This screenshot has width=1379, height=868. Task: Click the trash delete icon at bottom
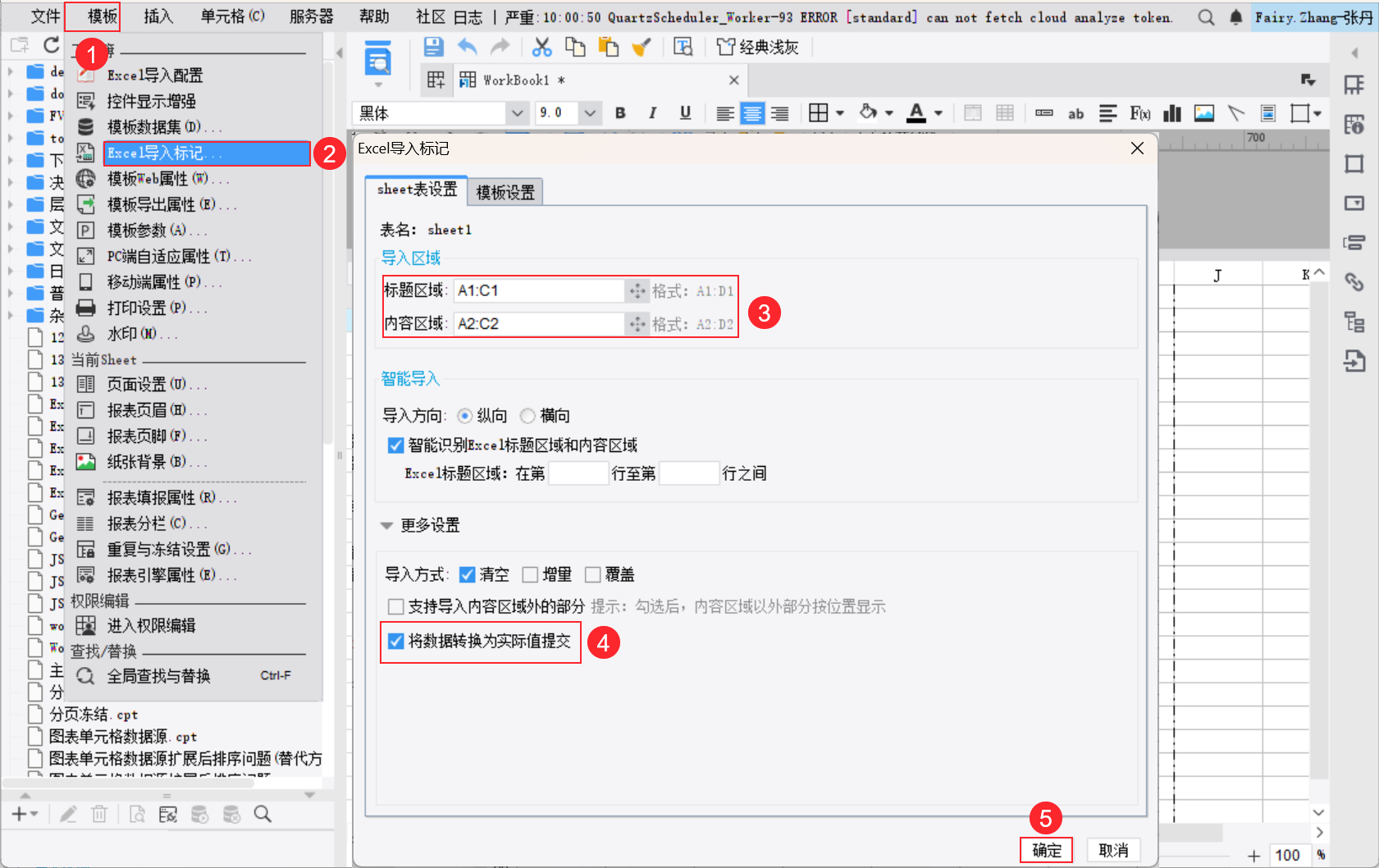(99, 814)
